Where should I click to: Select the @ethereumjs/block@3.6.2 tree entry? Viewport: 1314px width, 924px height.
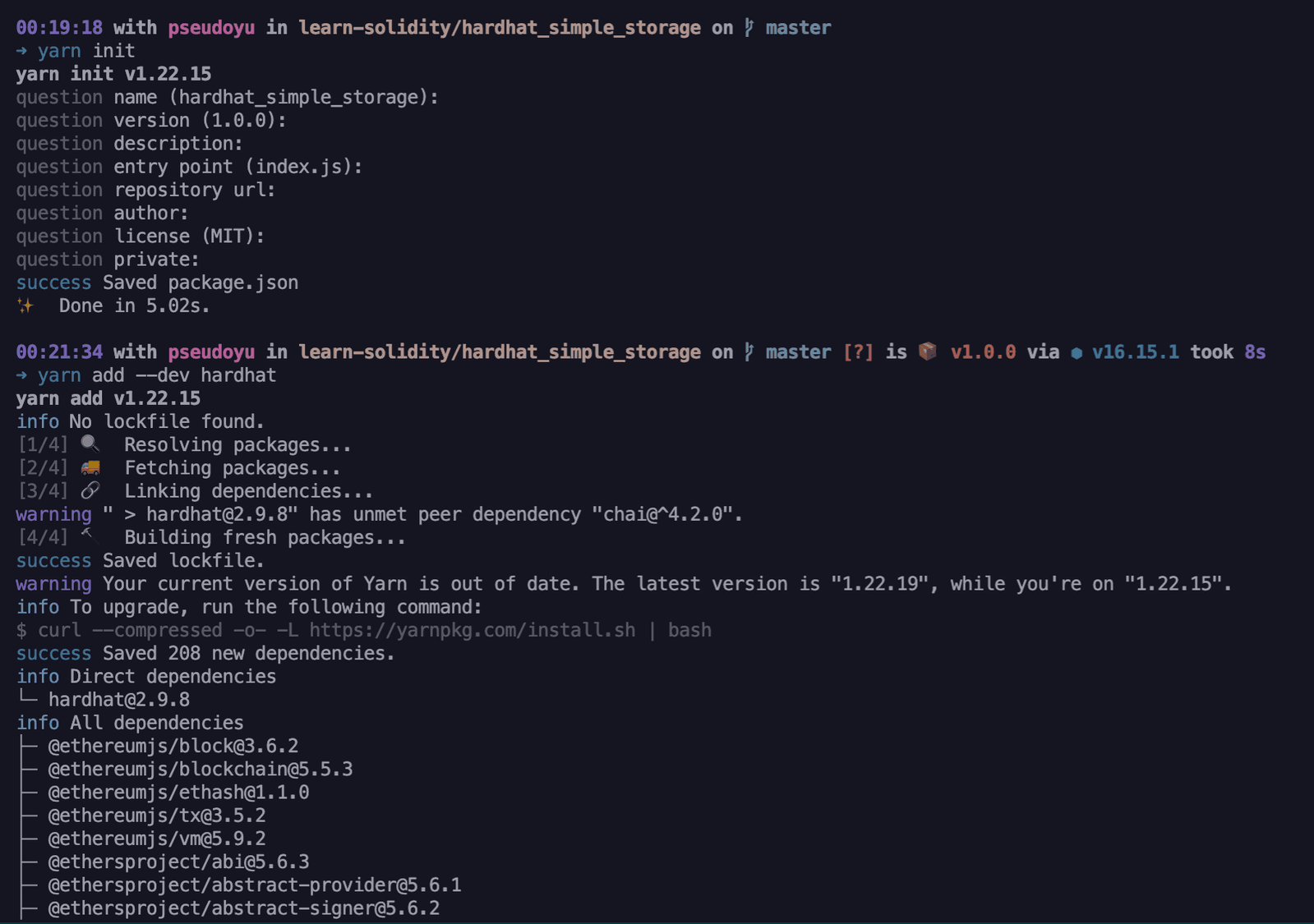point(173,746)
